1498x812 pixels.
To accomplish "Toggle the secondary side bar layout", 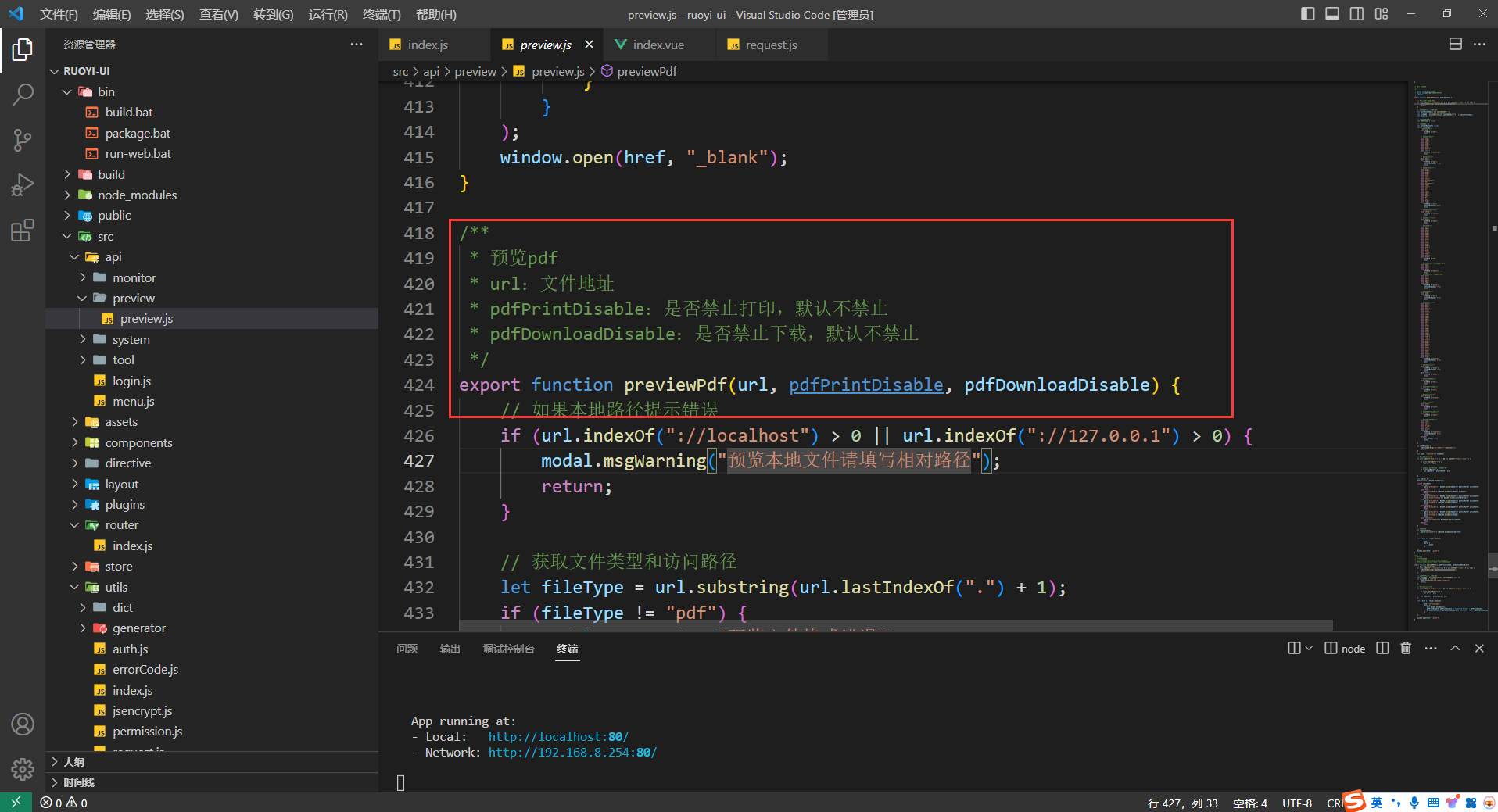I will click(x=1356, y=13).
